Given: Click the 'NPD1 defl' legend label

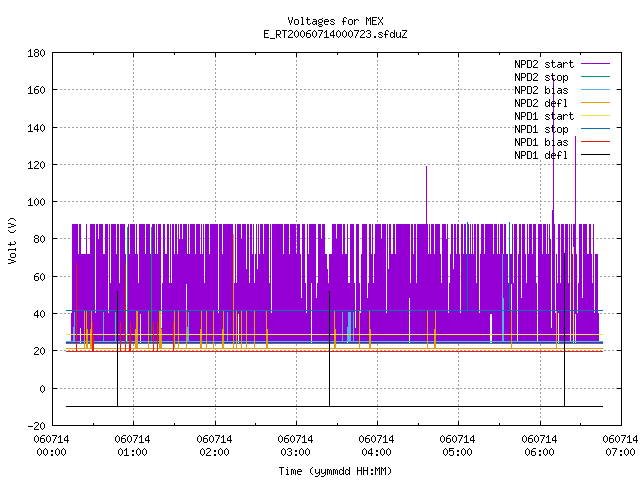Looking at the screenshot, I should [541, 156].
